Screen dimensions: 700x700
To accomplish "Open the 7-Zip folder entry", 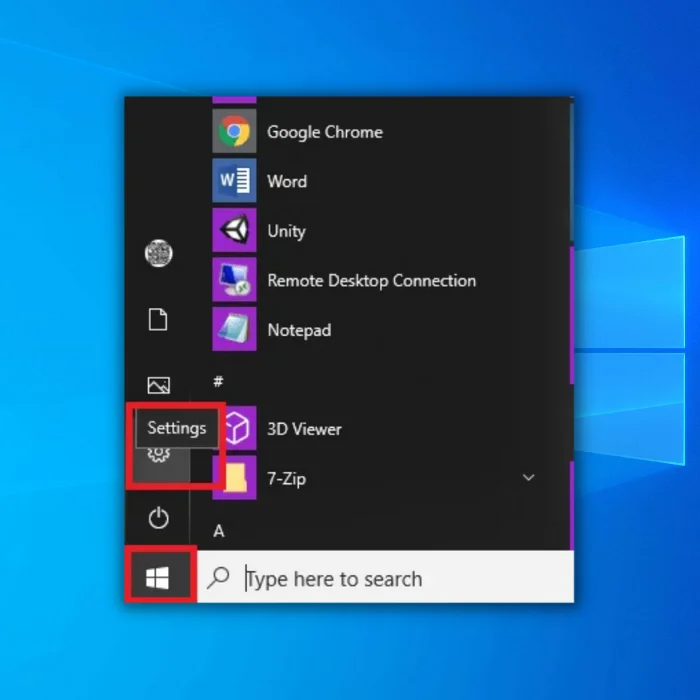I will click(x=373, y=478).
